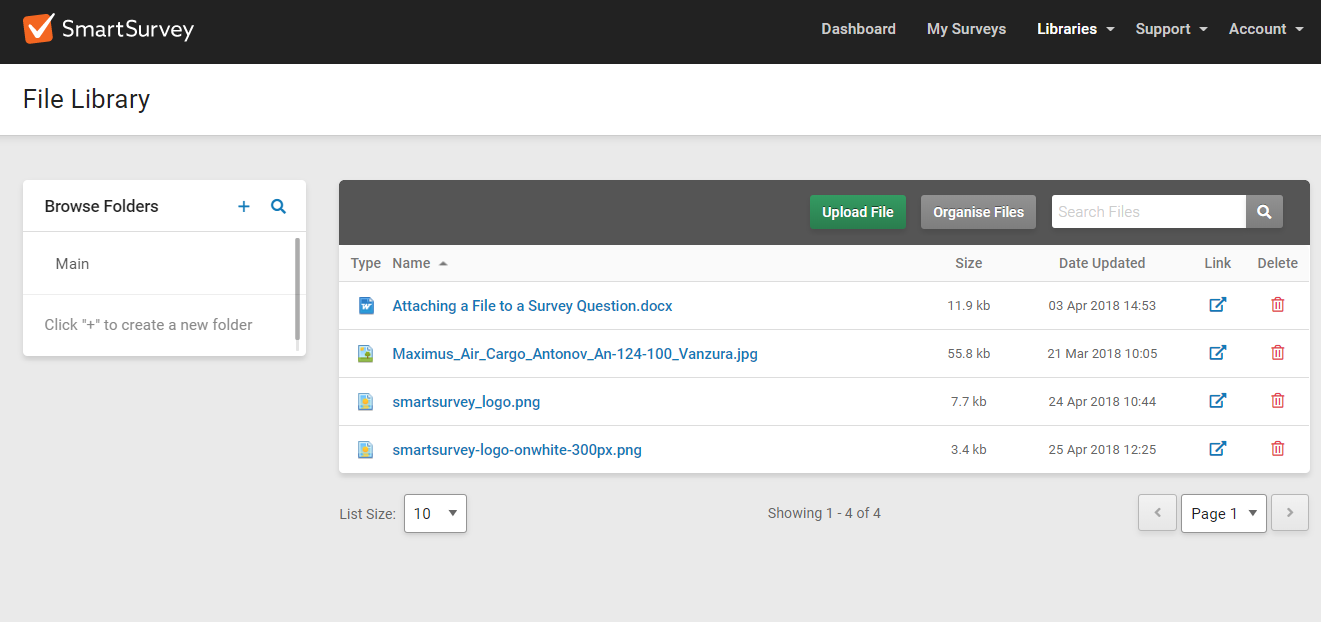Image resolution: width=1321 pixels, height=622 pixels.
Task: Click the Upload File button
Action: (857, 212)
